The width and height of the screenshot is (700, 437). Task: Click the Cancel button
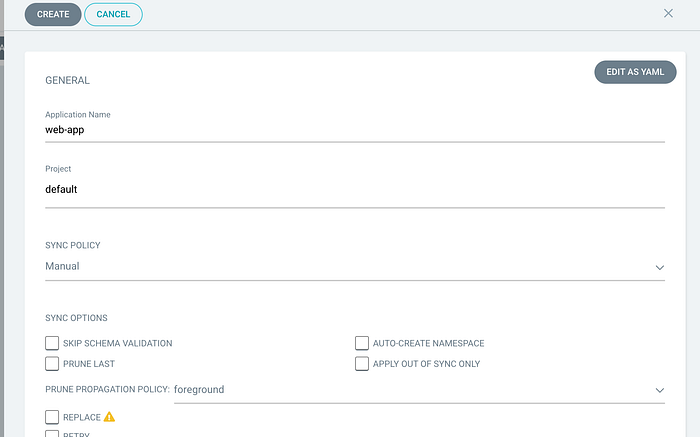coord(113,14)
